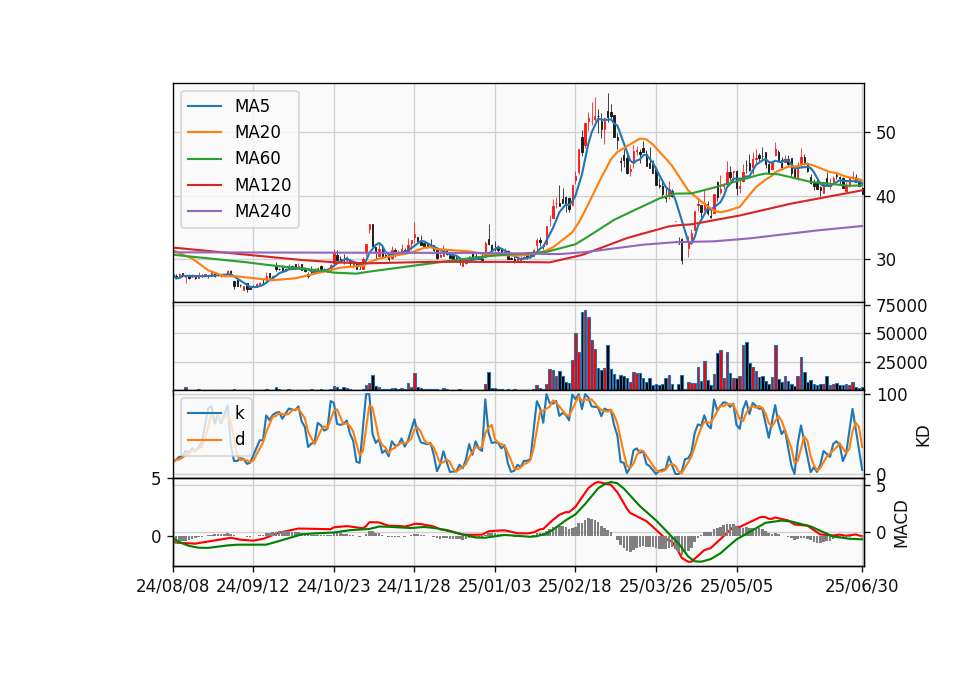Click the price axis value 50
Viewport: 960px width, 690px height.
885,133
